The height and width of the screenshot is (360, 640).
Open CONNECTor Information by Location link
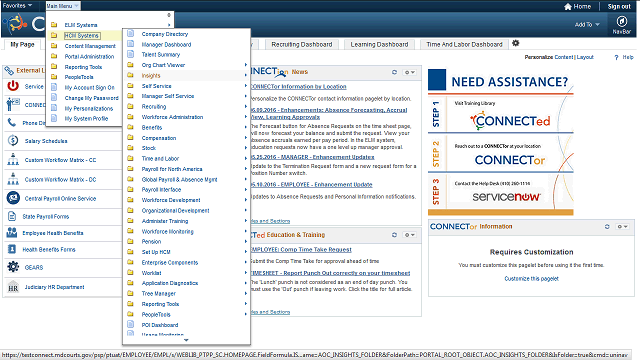(x=298, y=87)
